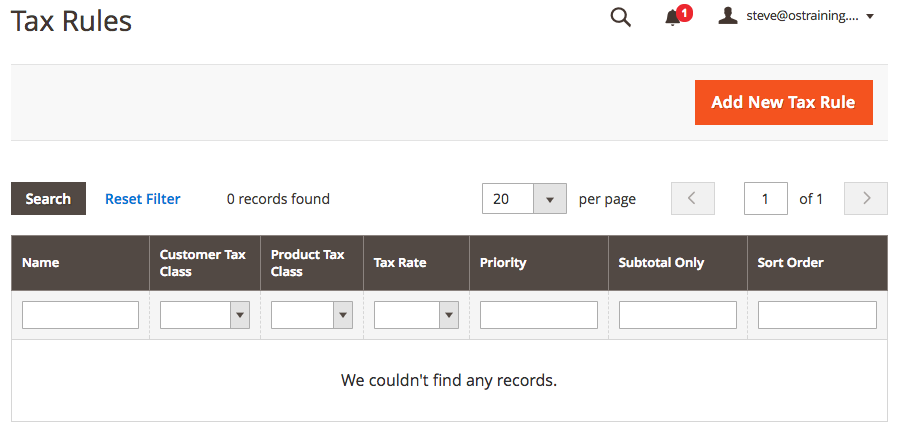Image resolution: width=897 pixels, height=429 pixels.
Task: Click Add New Tax Rule button
Action: pos(783,103)
